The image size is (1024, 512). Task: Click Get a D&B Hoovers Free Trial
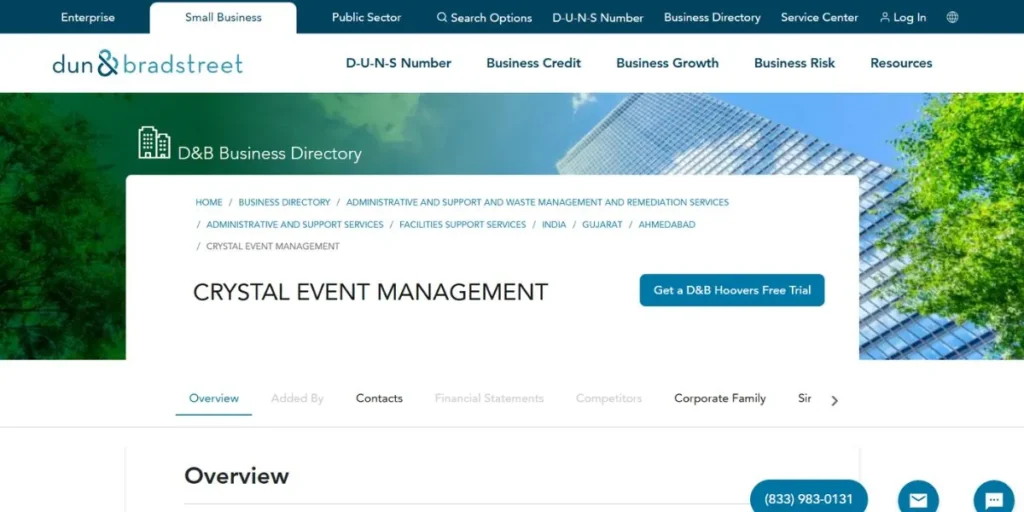click(732, 290)
